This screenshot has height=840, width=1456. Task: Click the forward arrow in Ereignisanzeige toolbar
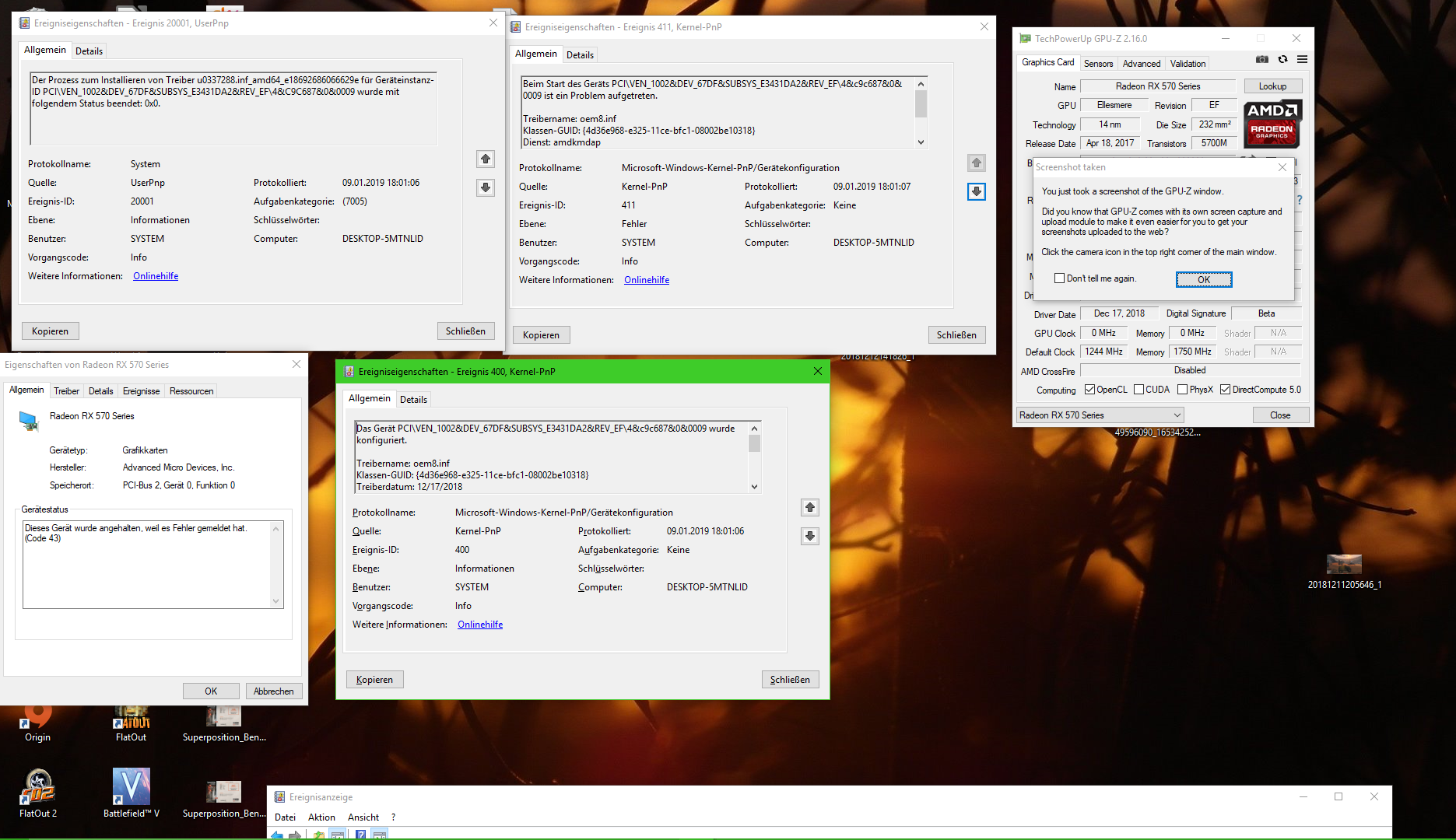(x=295, y=835)
